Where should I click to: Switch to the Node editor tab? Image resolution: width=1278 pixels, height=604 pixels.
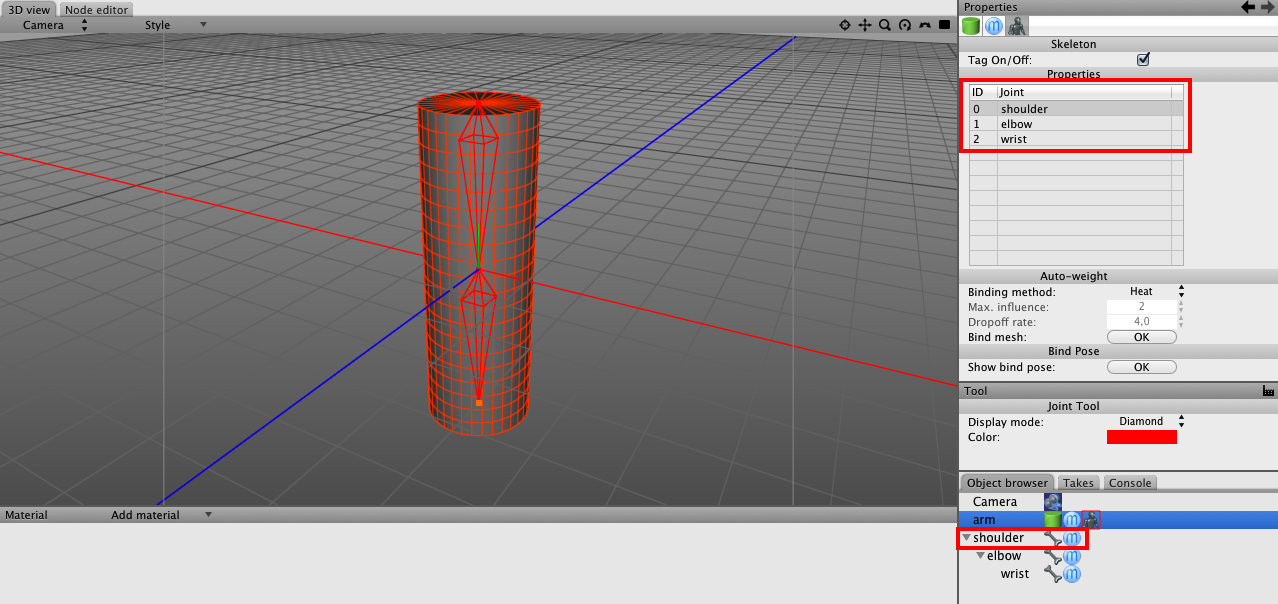pos(96,10)
